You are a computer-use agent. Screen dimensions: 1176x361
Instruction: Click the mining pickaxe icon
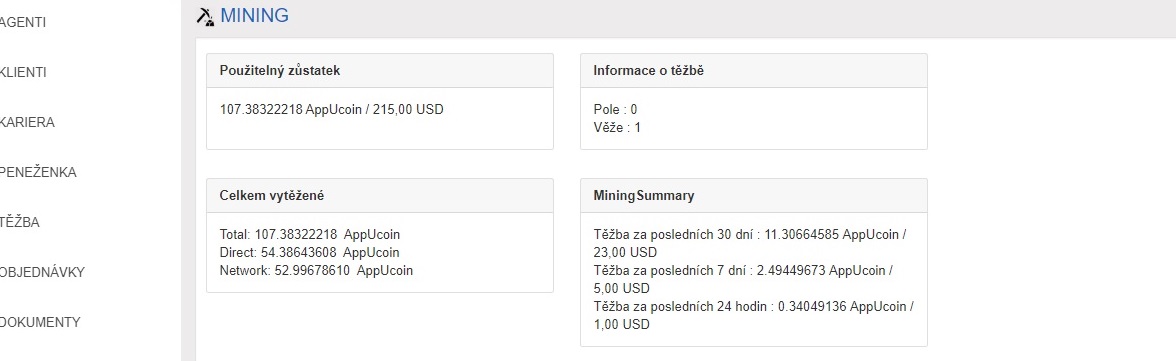pos(205,17)
